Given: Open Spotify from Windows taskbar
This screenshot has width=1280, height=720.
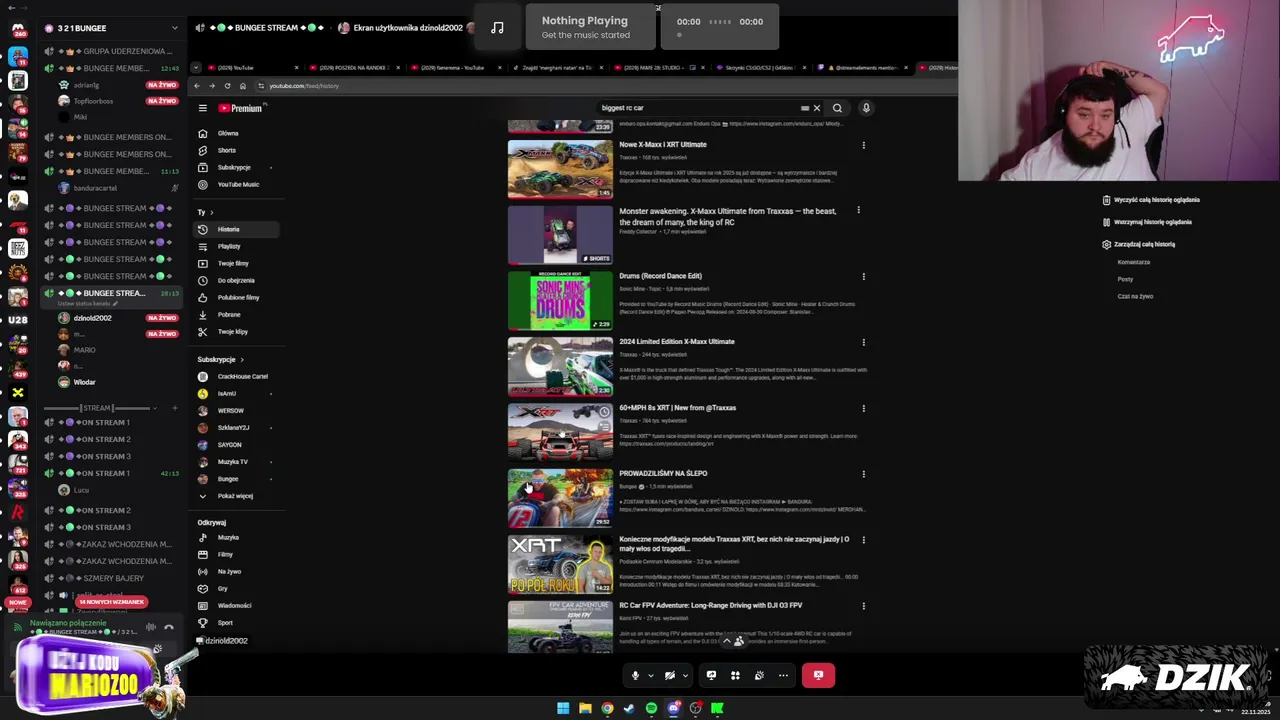Looking at the screenshot, I should tap(651, 708).
